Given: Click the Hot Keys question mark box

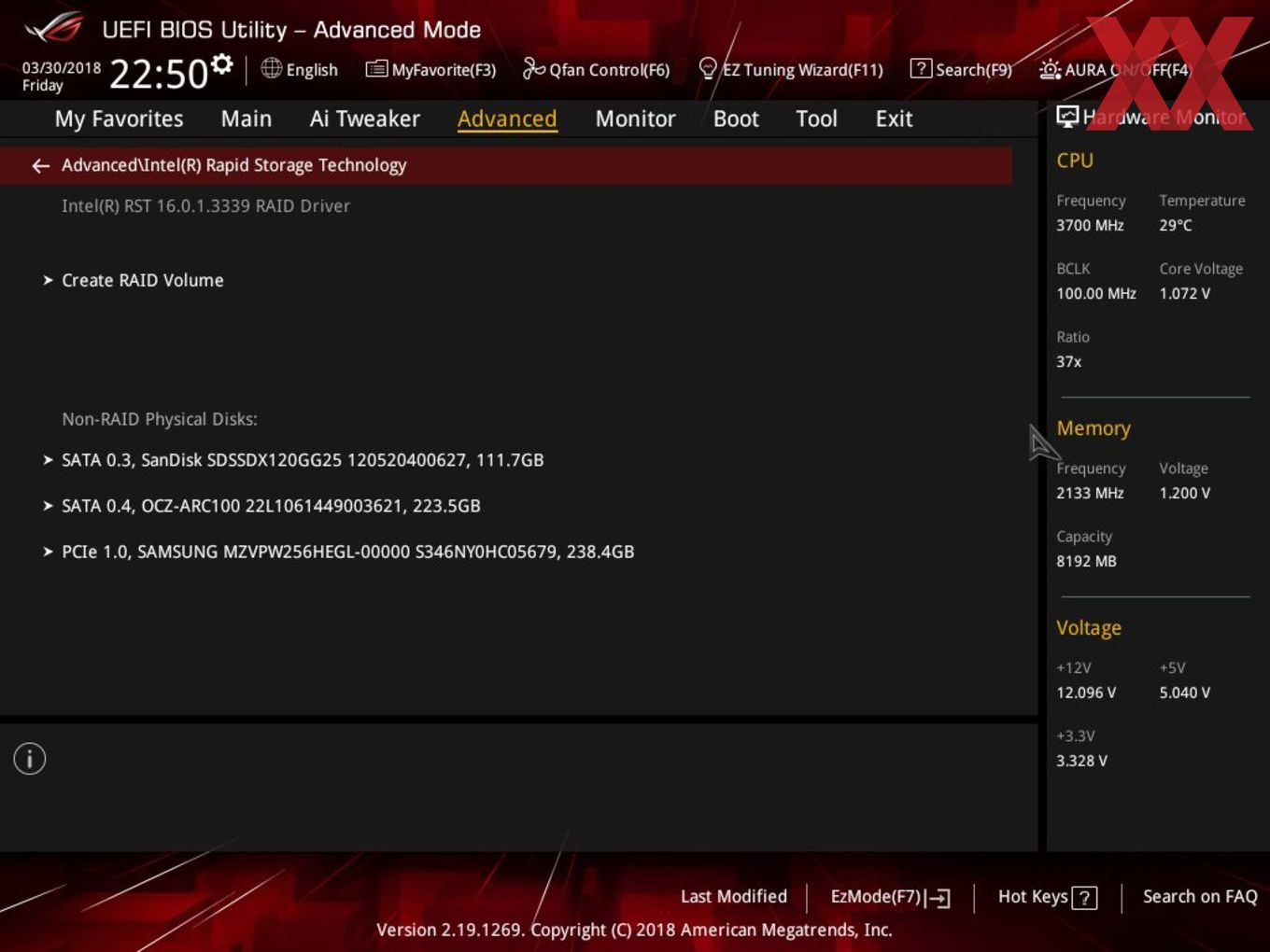Looking at the screenshot, I should [1084, 898].
